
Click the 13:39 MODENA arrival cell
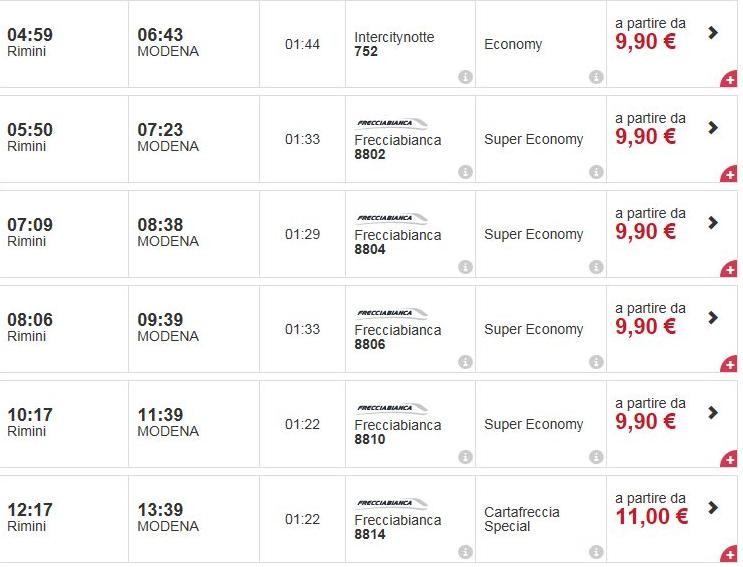(168, 518)
